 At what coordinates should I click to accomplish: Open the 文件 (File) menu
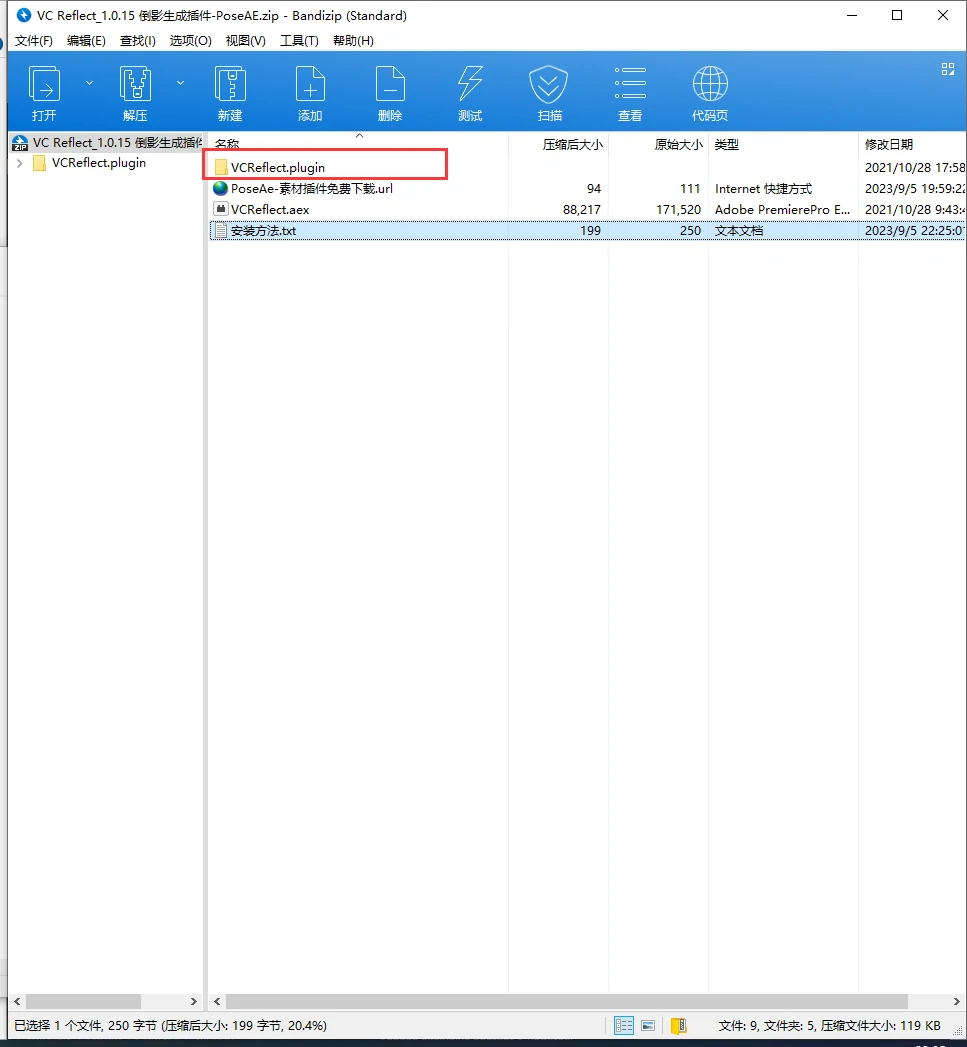click(x=33, y=40)
